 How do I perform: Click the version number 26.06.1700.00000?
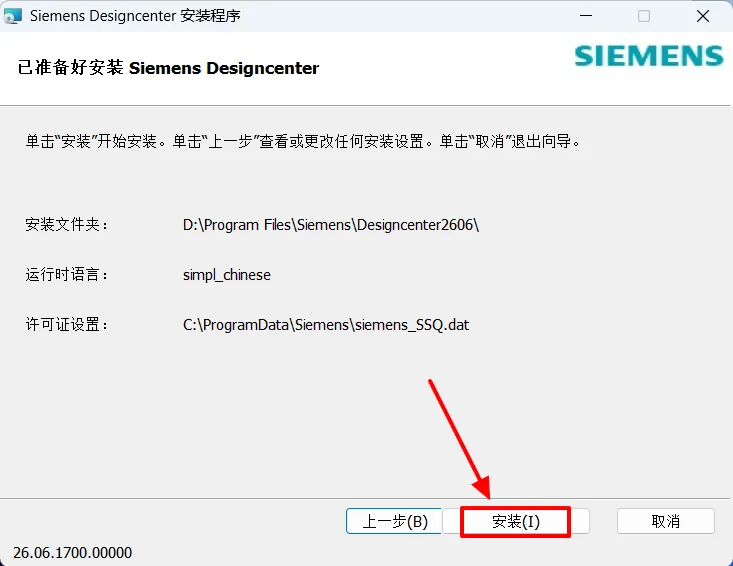72,553
